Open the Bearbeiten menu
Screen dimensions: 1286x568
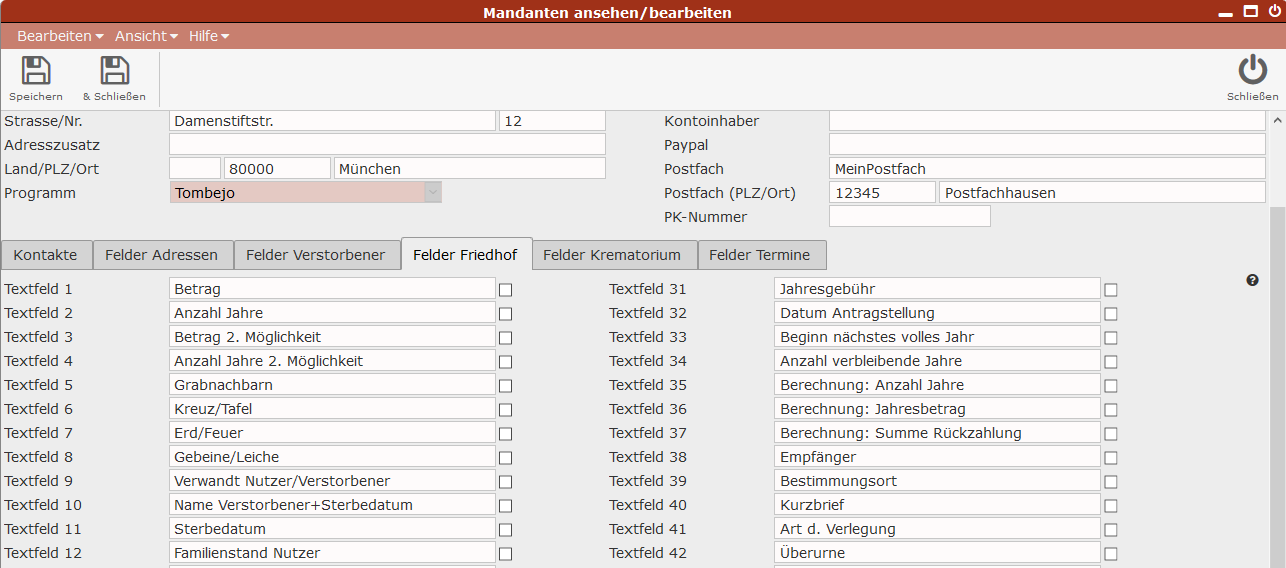(60, 36)
